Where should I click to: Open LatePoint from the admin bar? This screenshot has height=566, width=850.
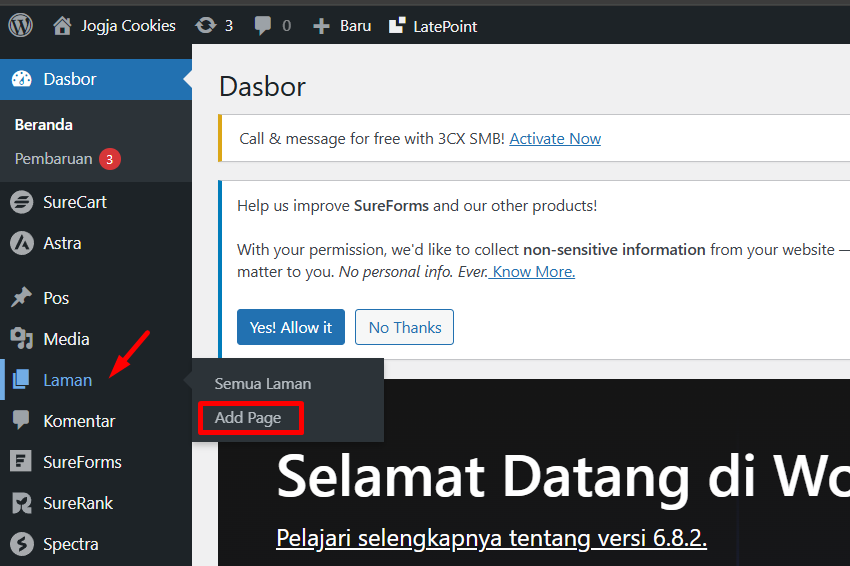click(x=445, y=27)
